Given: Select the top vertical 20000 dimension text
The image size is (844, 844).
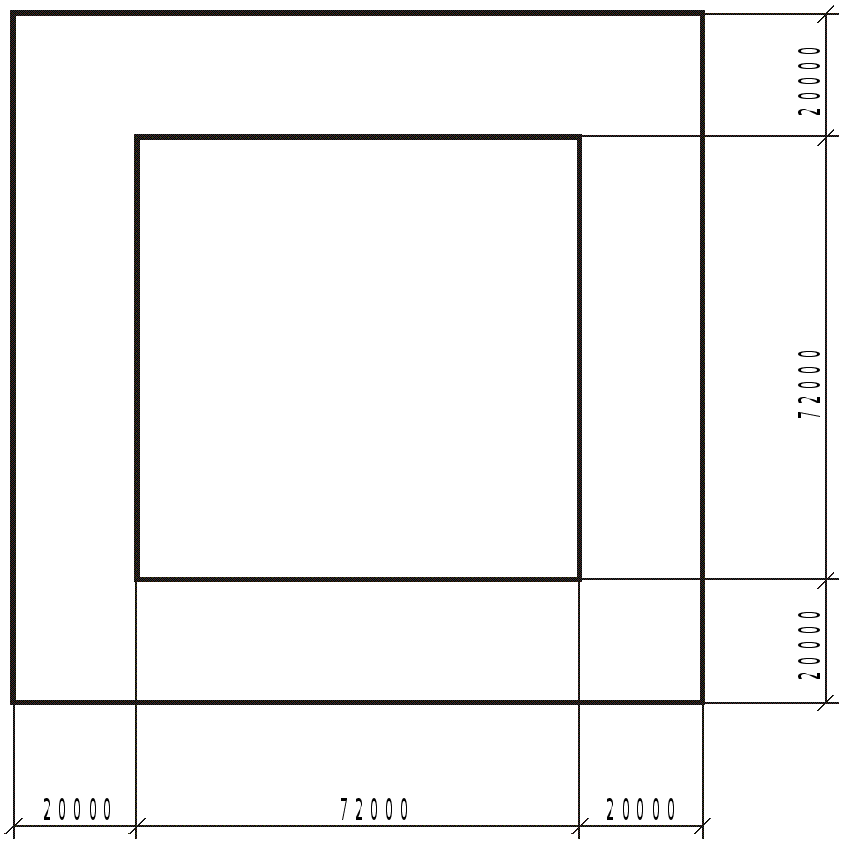Looking at the screenshot, I should pos(808,81).
